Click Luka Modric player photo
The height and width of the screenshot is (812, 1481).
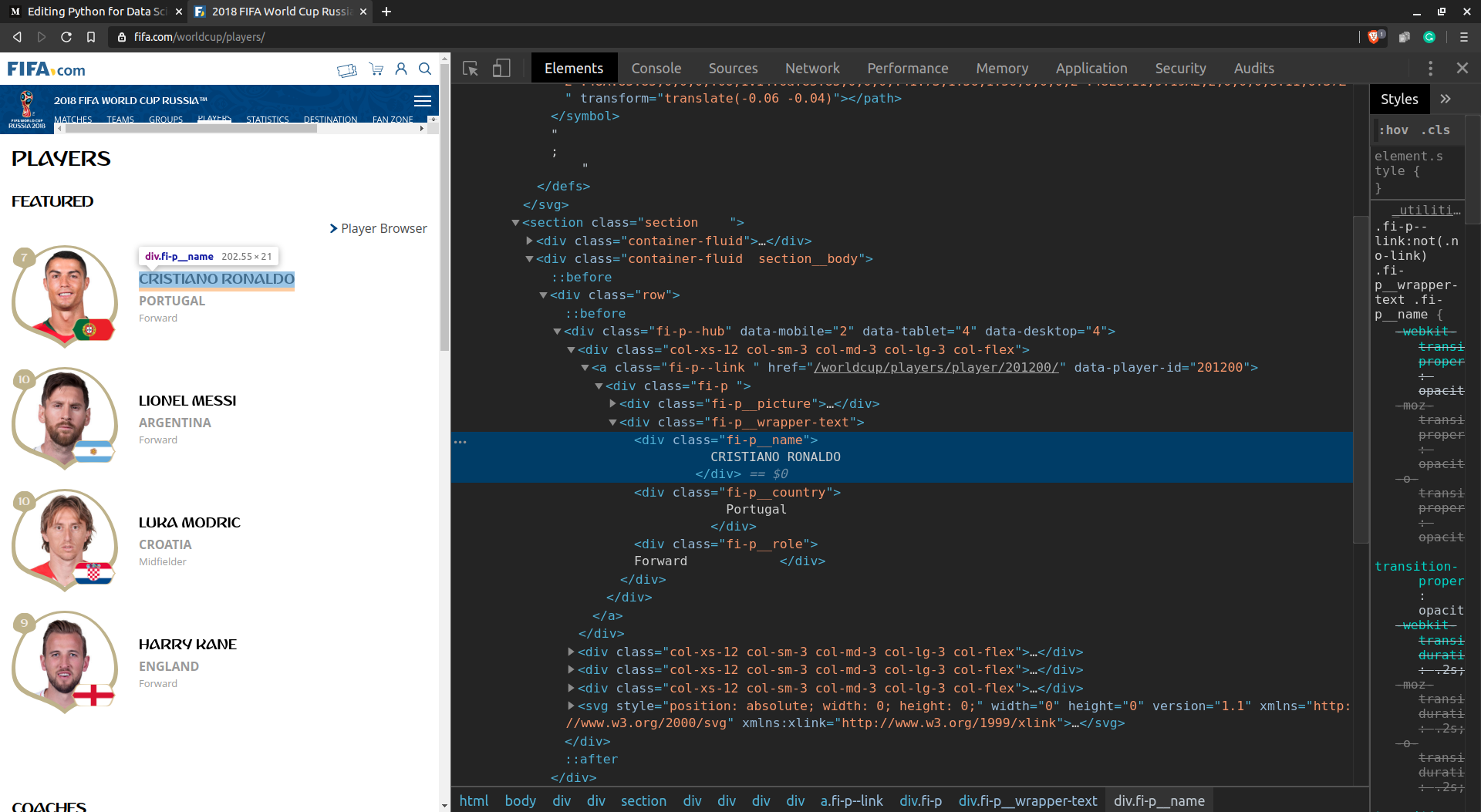click(x=66, y=540)
